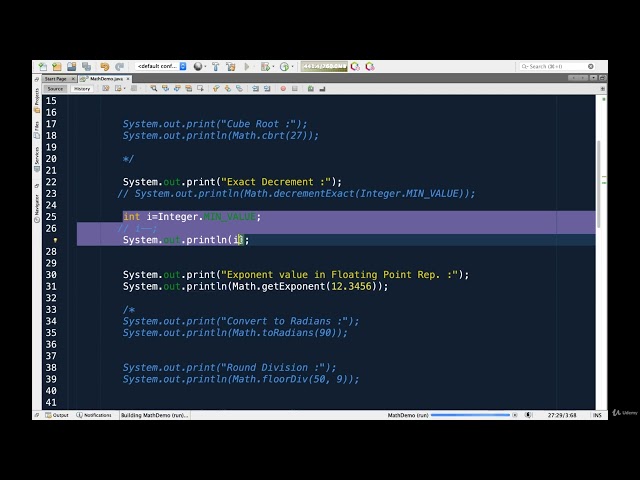Click the Undo arrow icon
Screen dimensions: 640x480
(x=105, y=67)
